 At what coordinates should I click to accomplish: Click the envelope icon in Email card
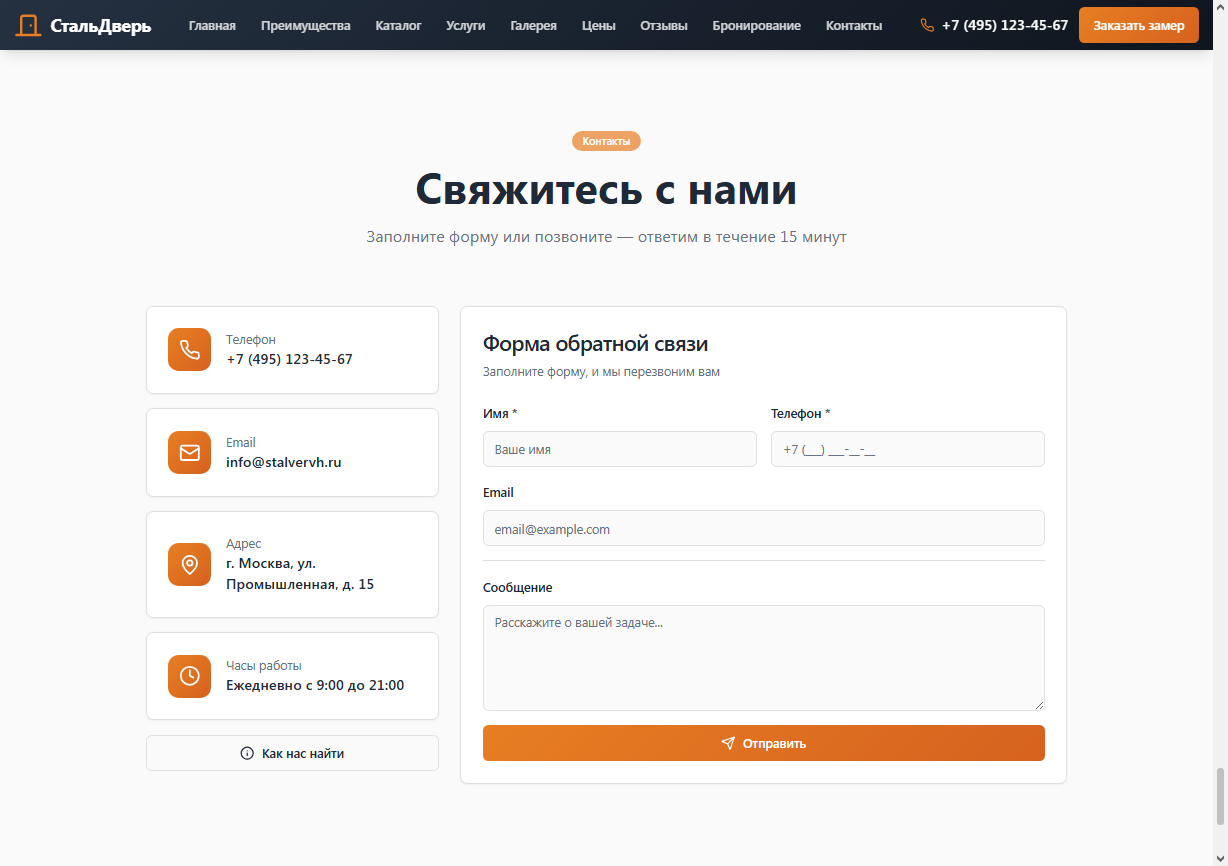pyautogui.click(x=189, y=452)
